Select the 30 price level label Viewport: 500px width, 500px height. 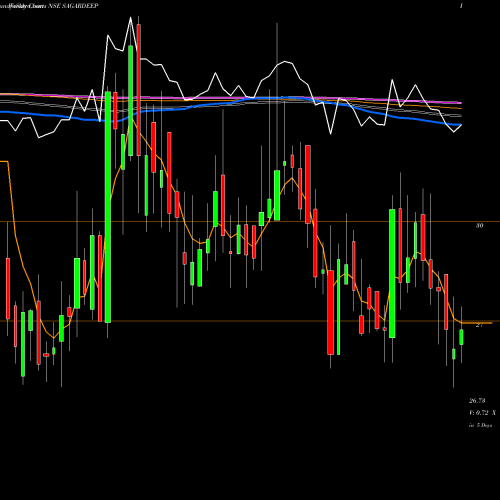click(x=479, y=226)
